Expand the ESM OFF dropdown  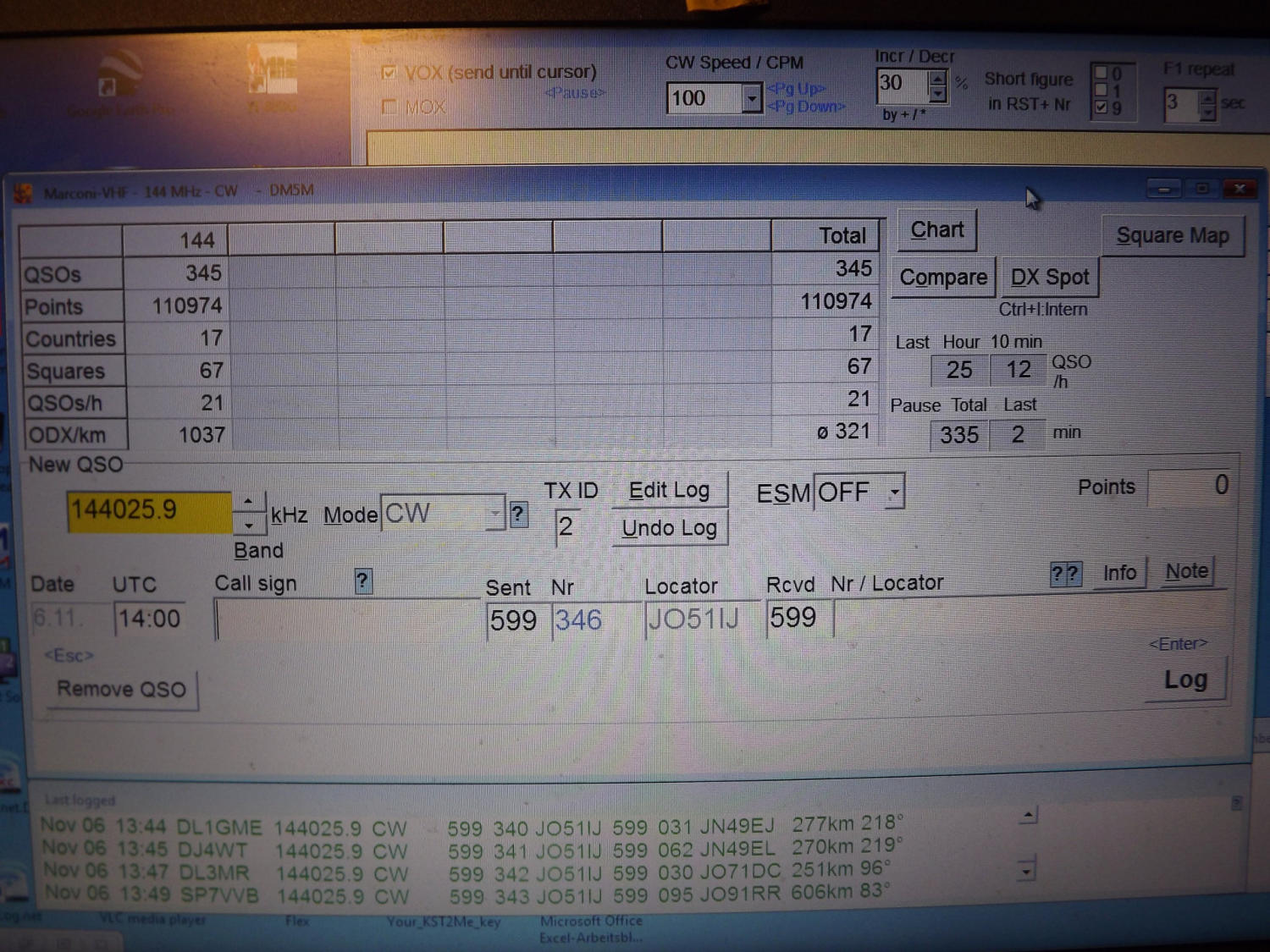(x=893, y=493)
